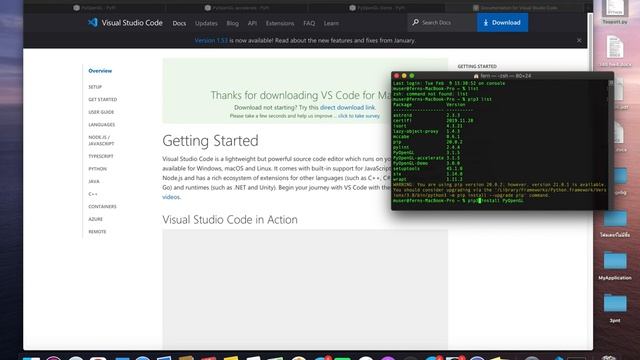Open the .docx document on desktop

[615, 51]
